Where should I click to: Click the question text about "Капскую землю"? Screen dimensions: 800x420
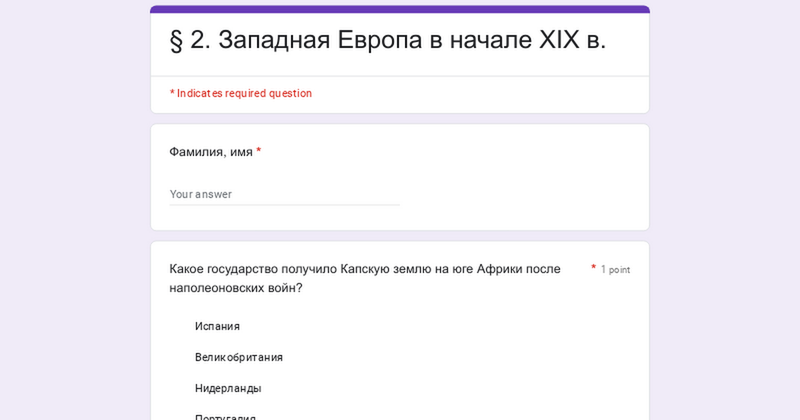point(365,278)
